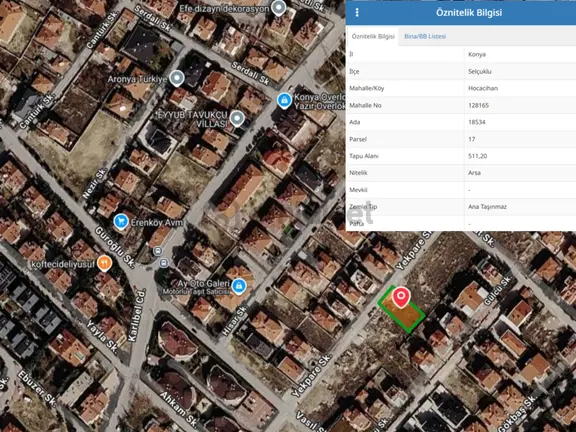Image resolution: width=576 pixels, height=432 pixels.
Task: Click the Konya Overlok blue marker
Action: (284, 100)
